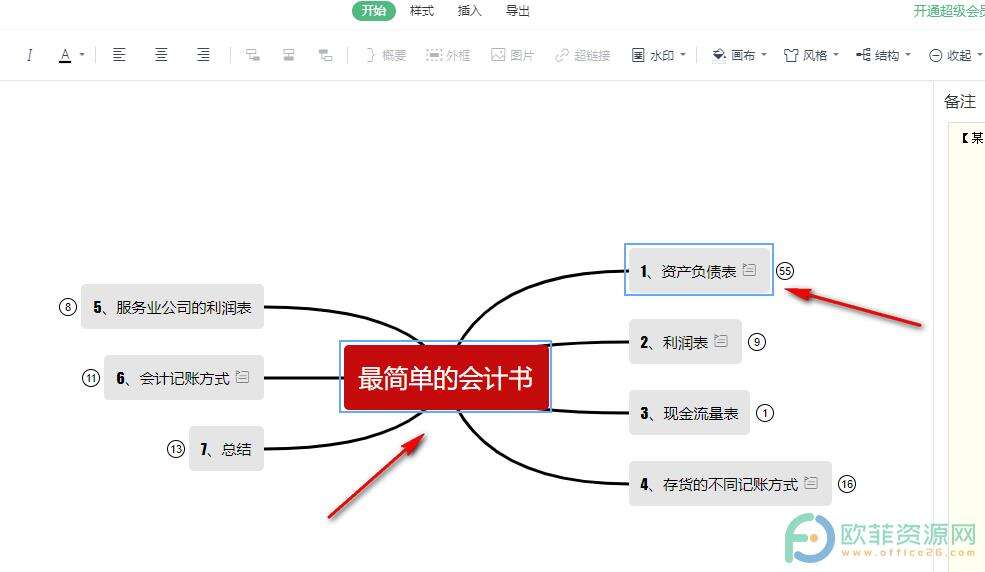Select the node 2、利润表

pyautogui.click(x=685, y=342)
